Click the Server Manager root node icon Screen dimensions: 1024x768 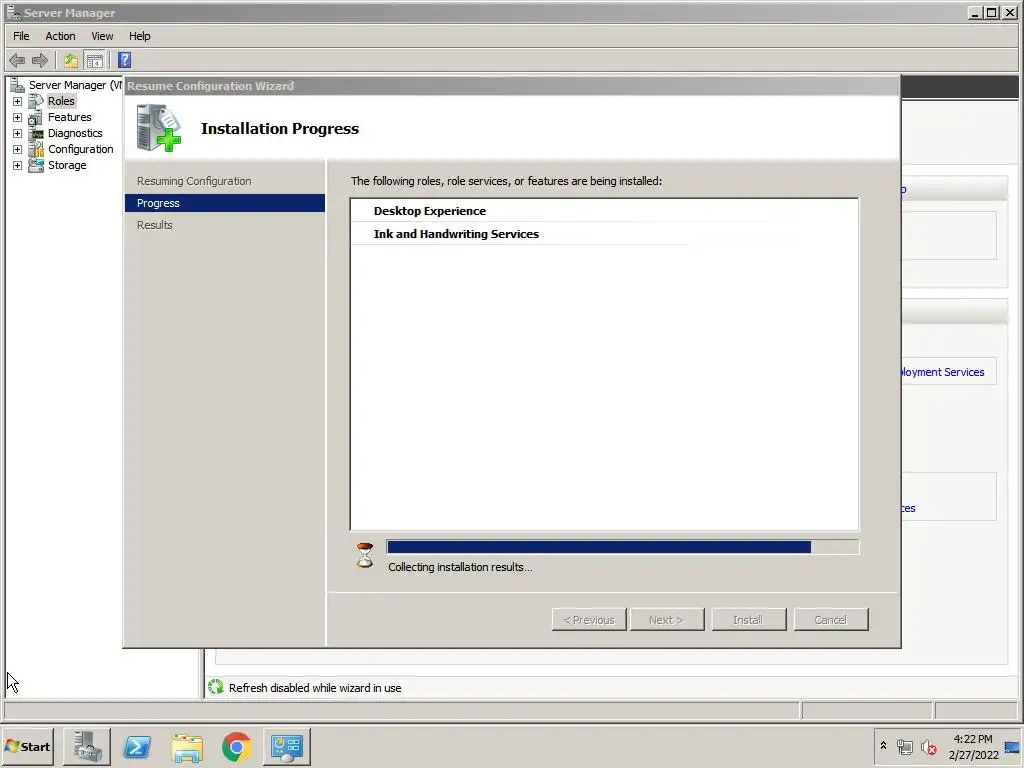tap(18, 85)
